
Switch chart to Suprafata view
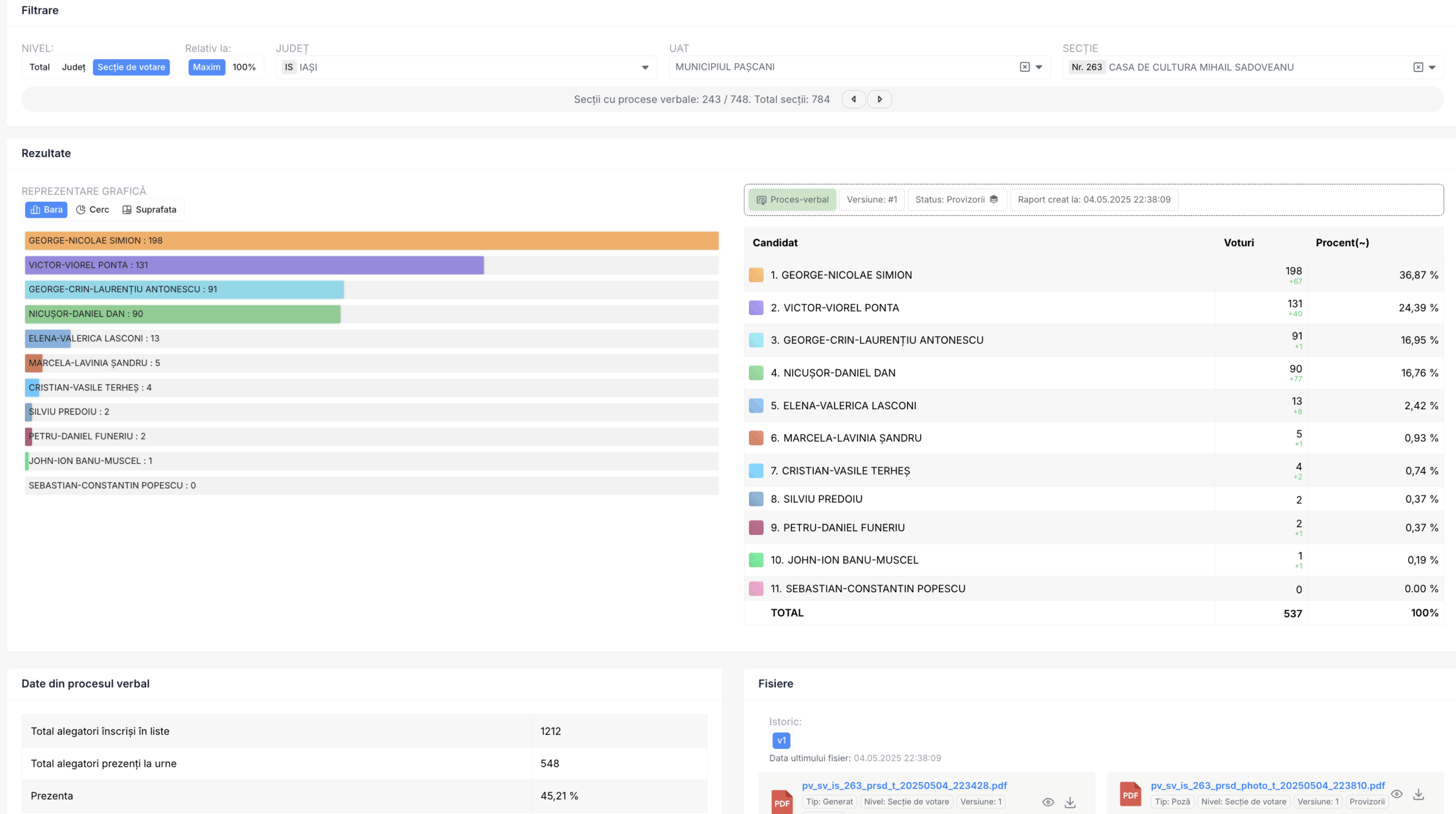tap(150, 210)
